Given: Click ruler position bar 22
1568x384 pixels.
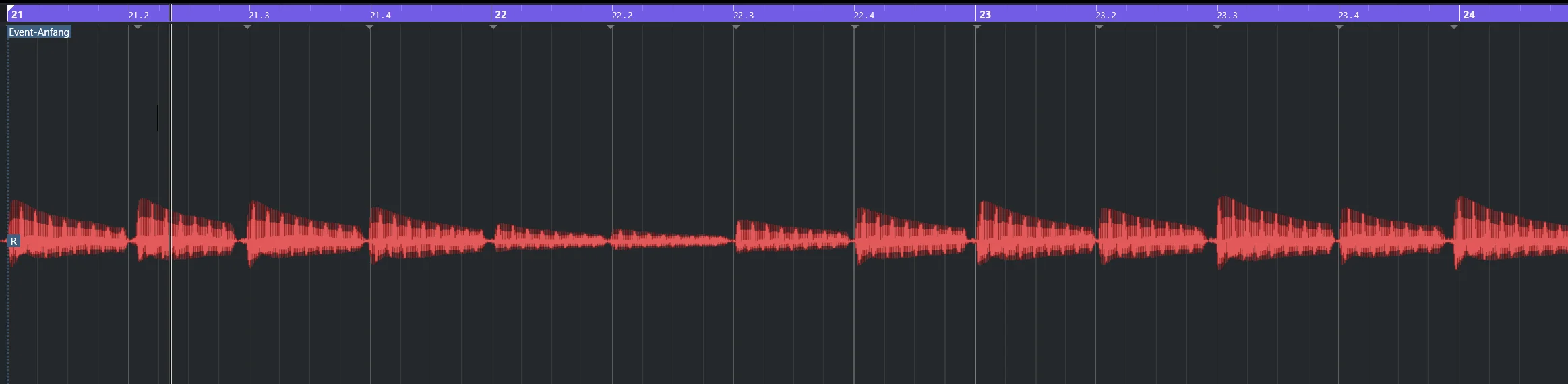Looking at the screenshot, I should point(500,14).
